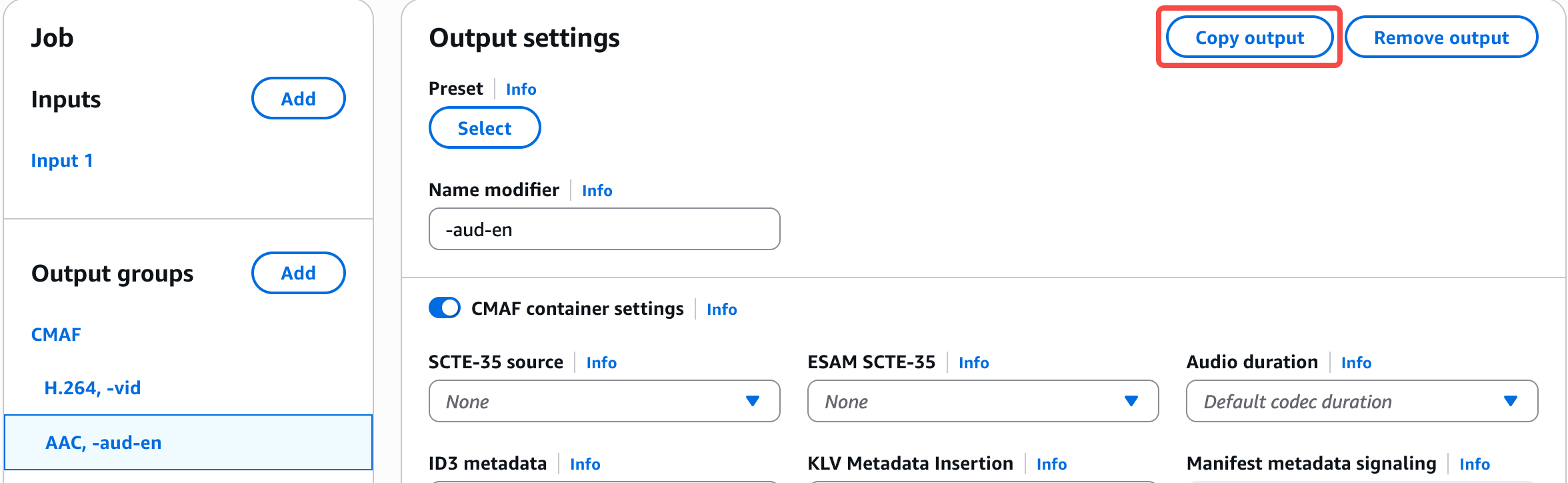Screen dimensions: 1568x483
Task: Open Input 1 settings
Action: [x=62, y=161]
